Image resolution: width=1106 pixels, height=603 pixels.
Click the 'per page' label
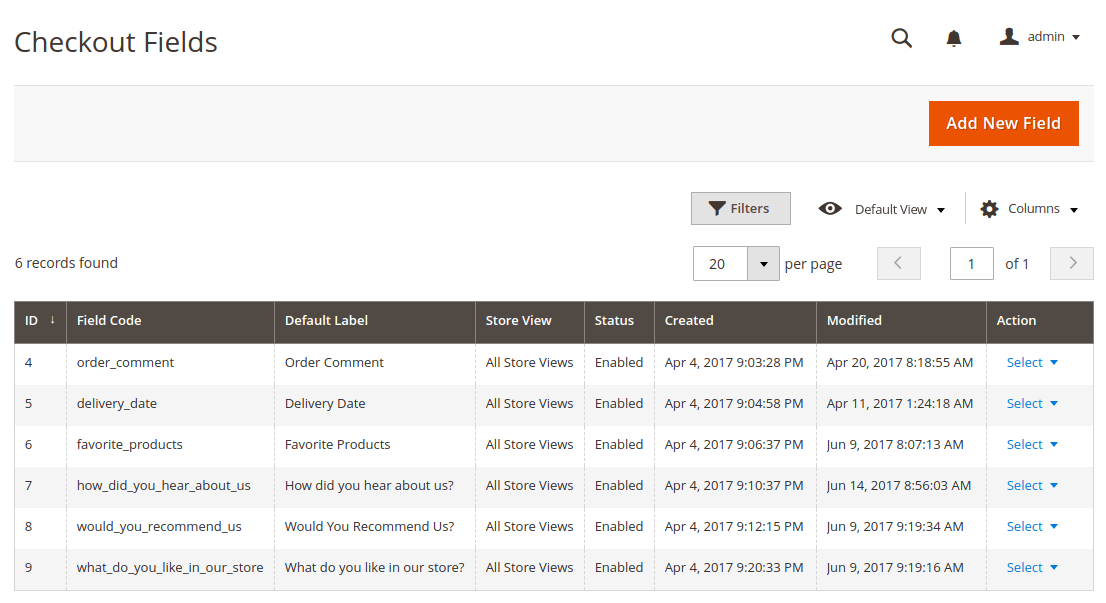tap(813, 264)
